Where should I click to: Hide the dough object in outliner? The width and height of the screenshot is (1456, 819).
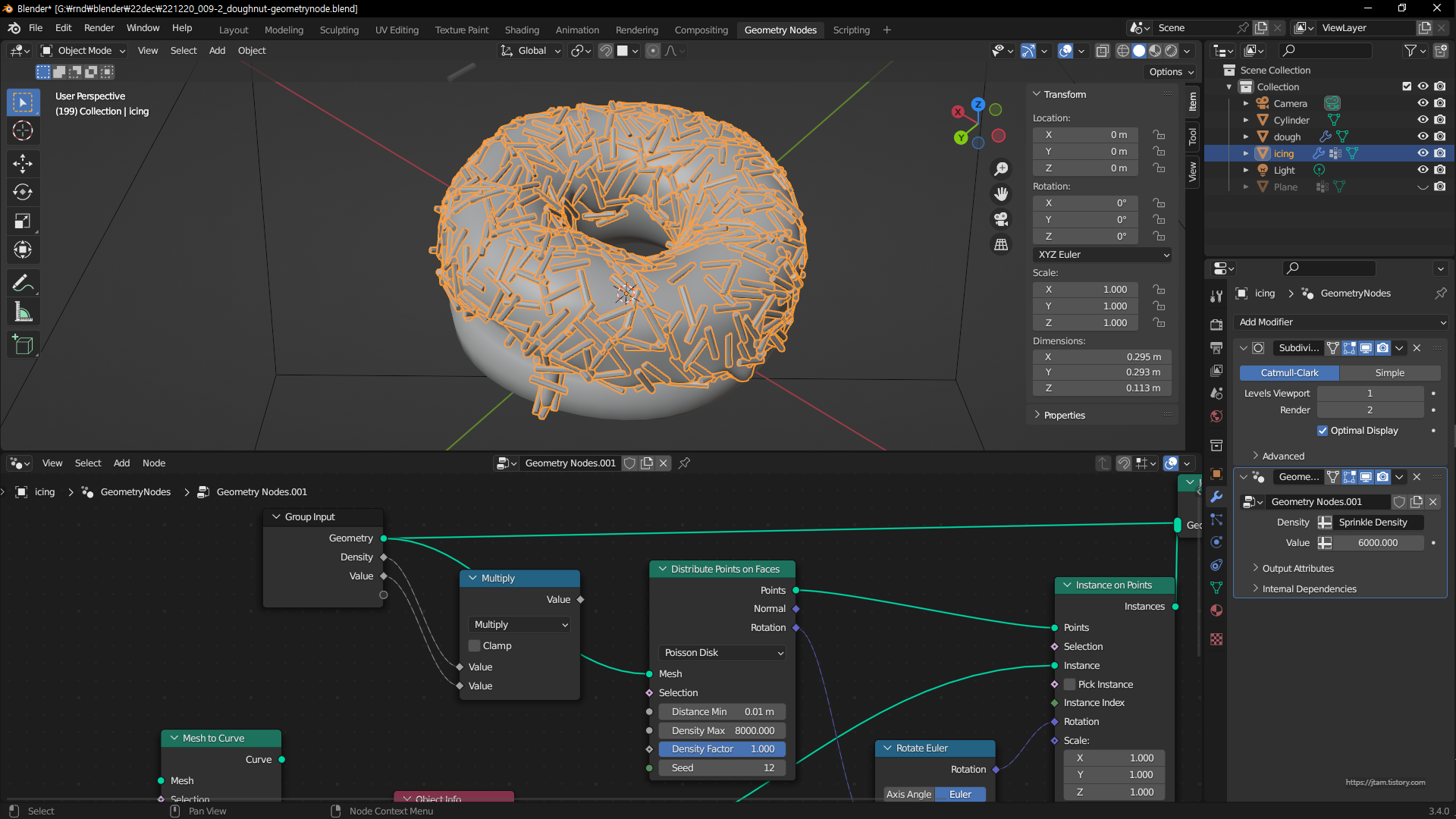1423,136
